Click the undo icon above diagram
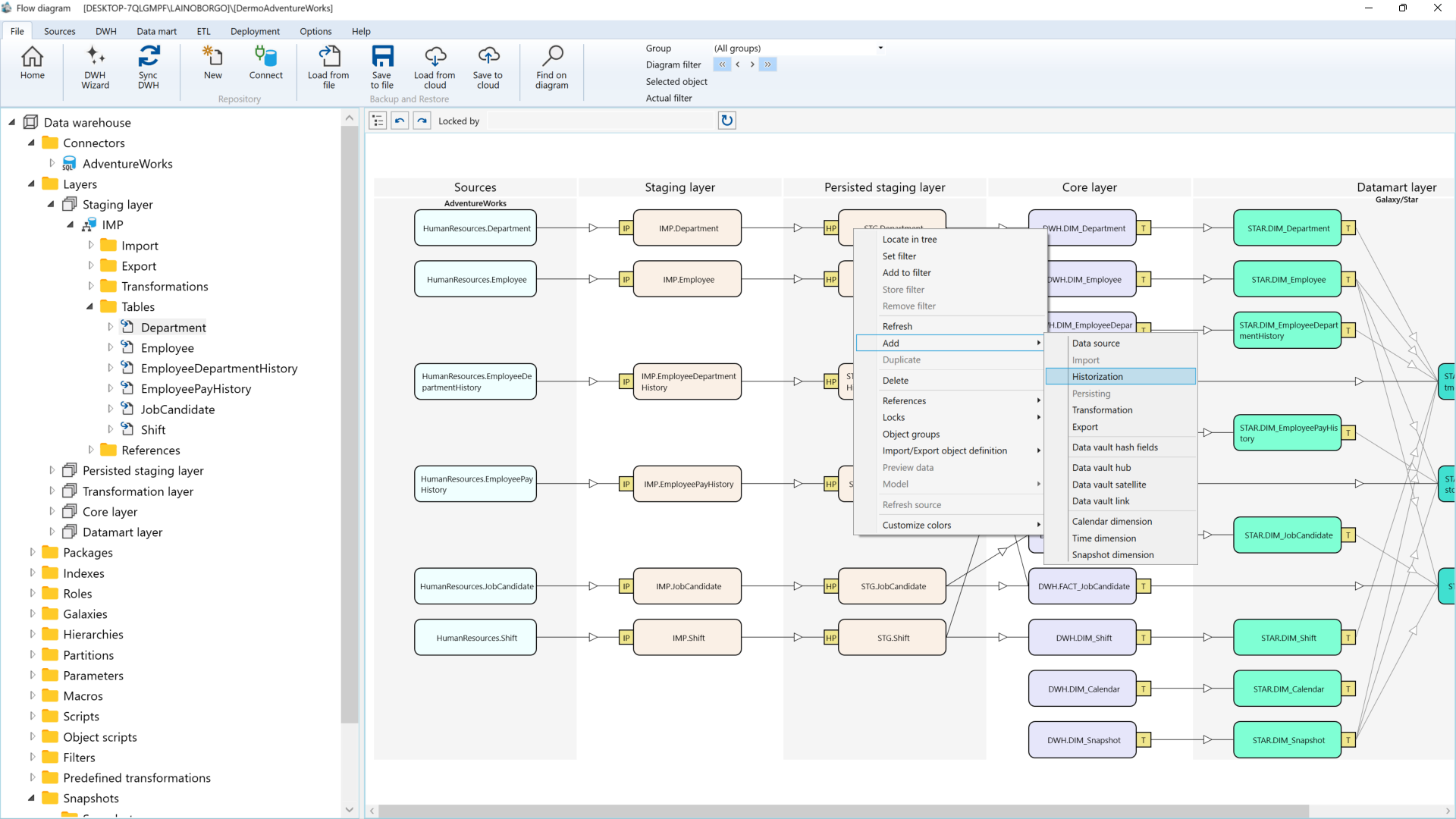This screenshot has height=819, width=1456. [400, 121]
